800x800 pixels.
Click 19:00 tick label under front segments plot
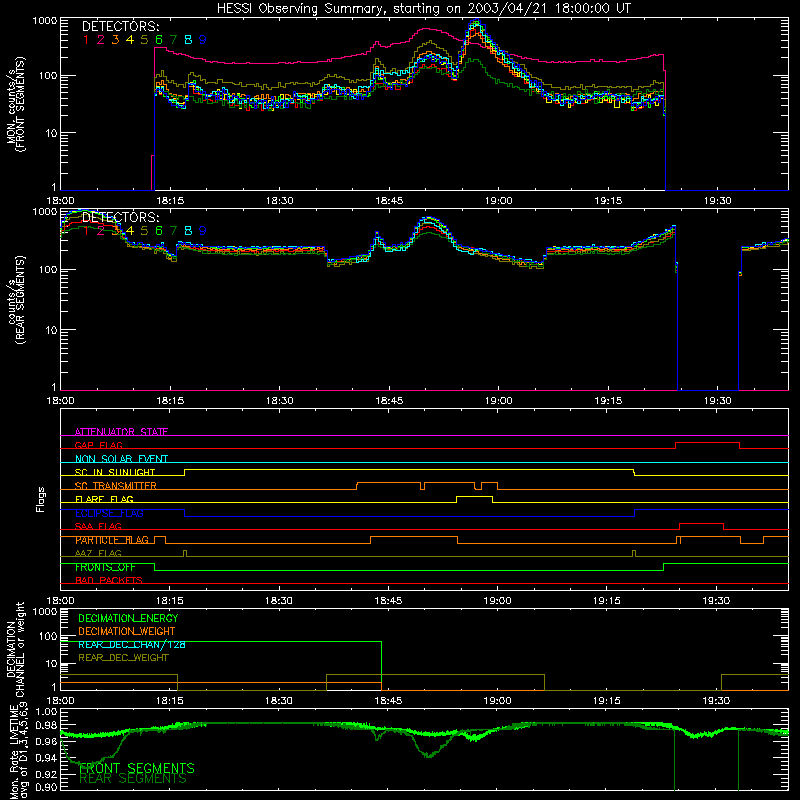click(x=498, y=201)
